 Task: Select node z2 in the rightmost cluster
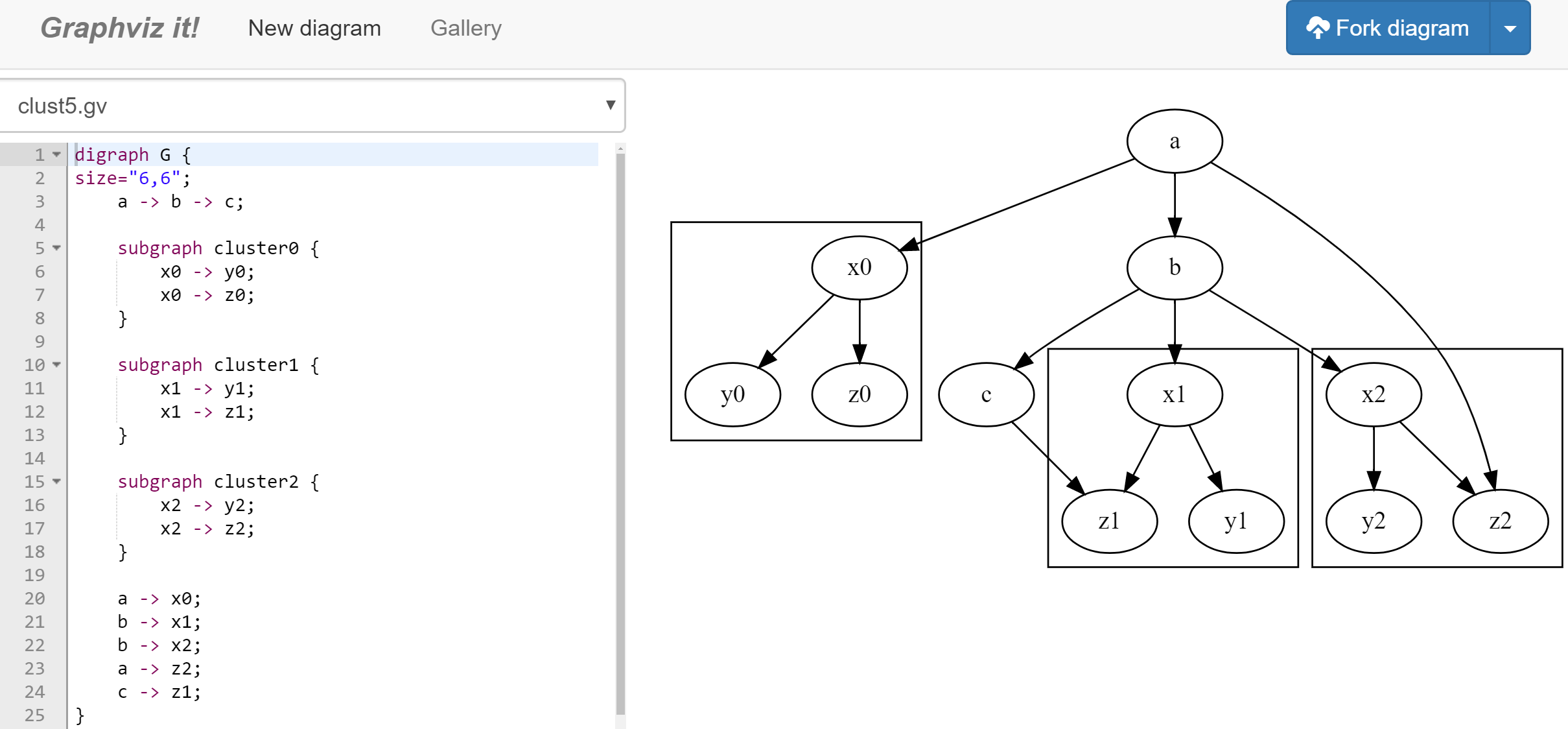1499,520
